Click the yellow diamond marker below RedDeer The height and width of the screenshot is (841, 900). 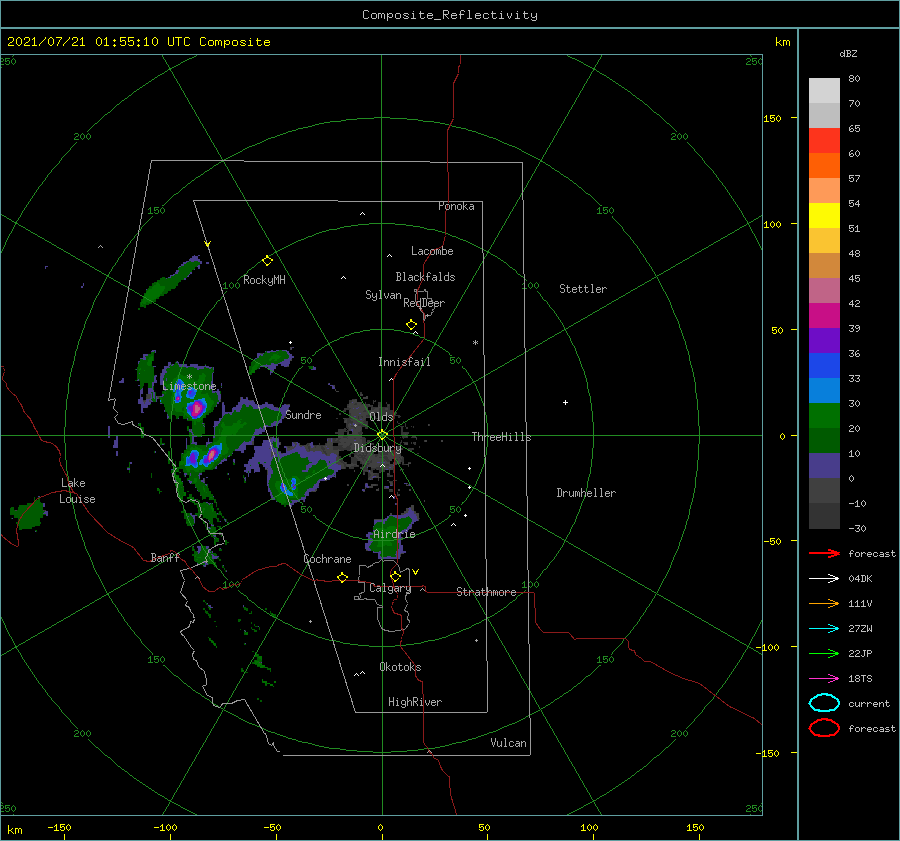coord(411,325)
